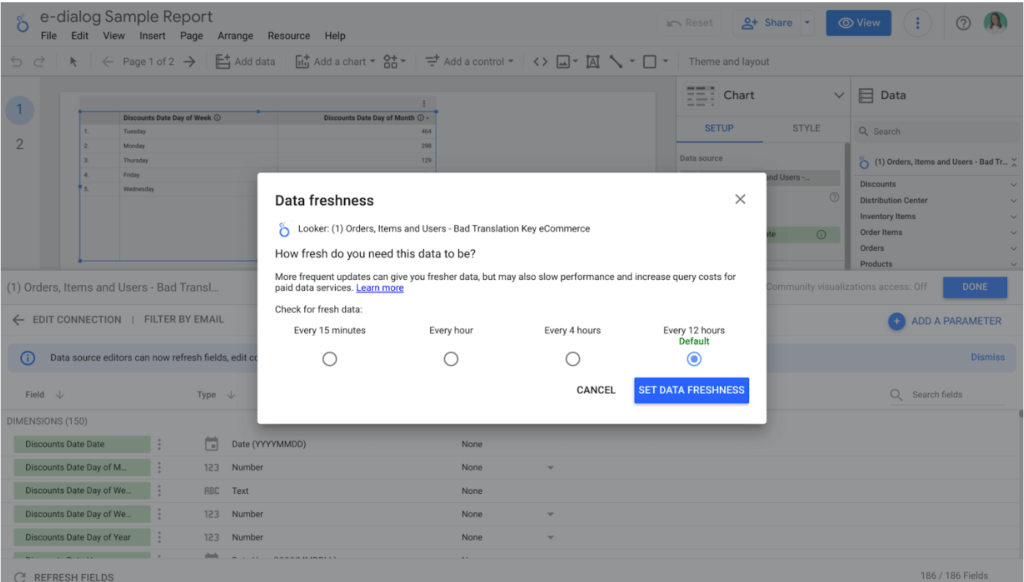
Task: Select the Text box tool
Action: coord(591,61)
